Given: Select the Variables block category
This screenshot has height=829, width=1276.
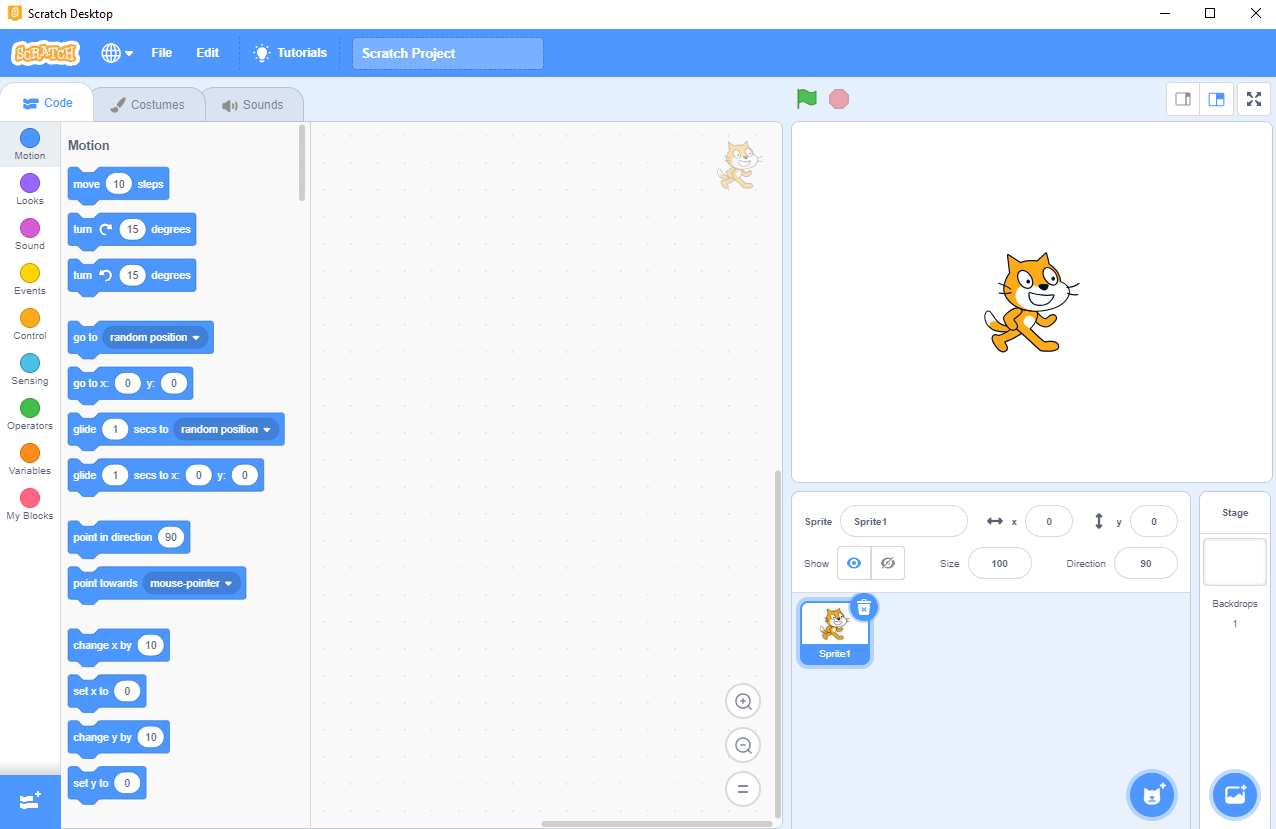Looking at the screenshot, I should coord(30,459).
